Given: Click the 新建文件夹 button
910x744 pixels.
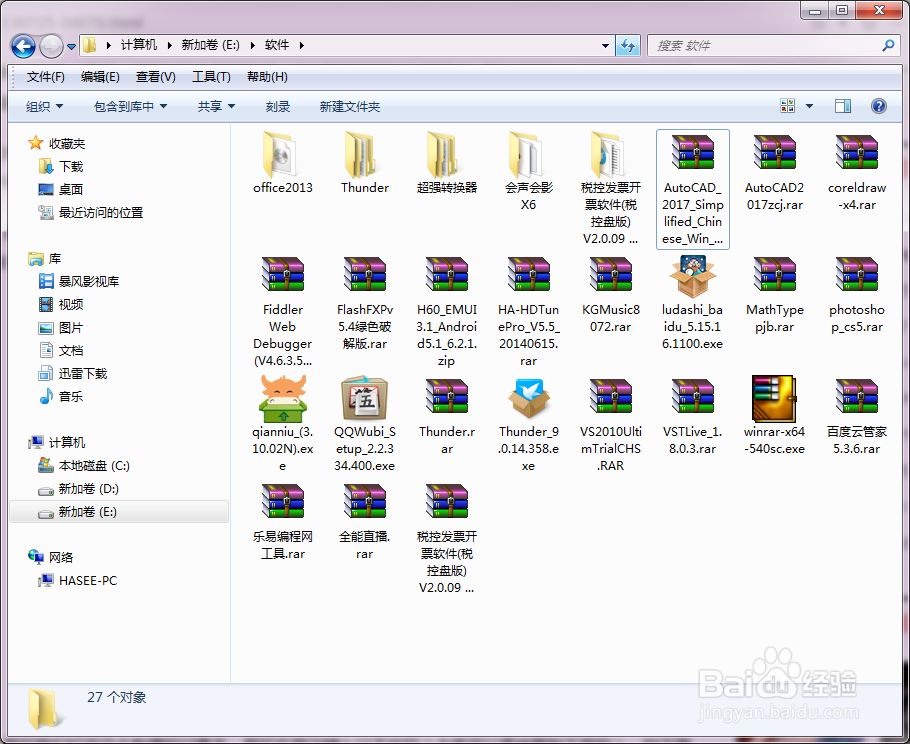Looking at the screenshot, I should (349, 106).
